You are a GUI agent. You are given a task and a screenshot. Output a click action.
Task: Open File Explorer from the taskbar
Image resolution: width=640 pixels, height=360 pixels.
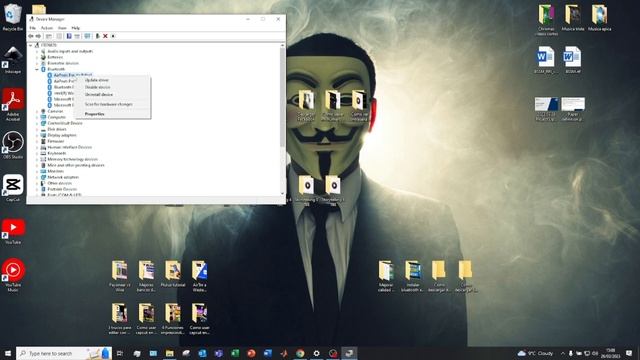169,353
